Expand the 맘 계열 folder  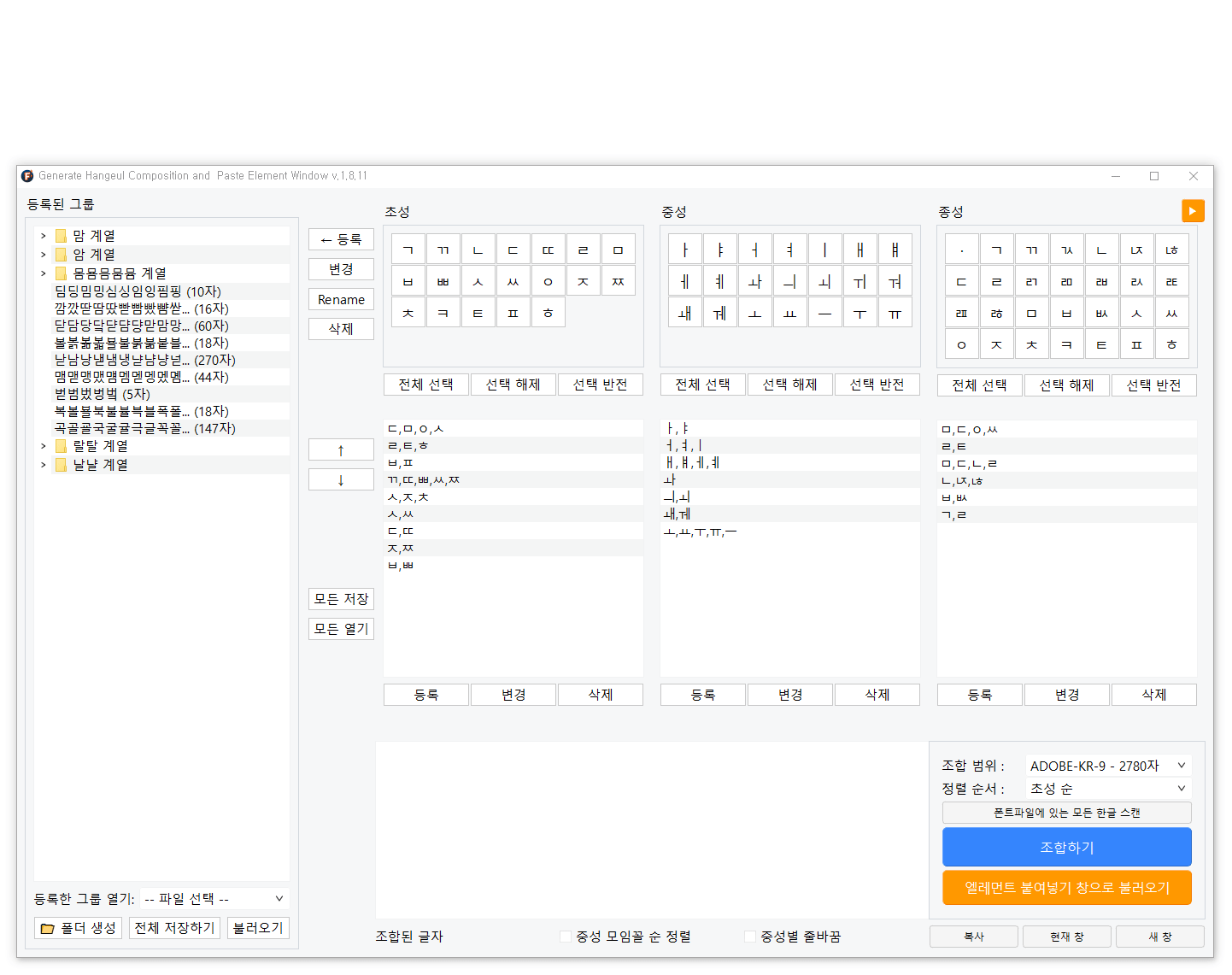click(44, 236)
